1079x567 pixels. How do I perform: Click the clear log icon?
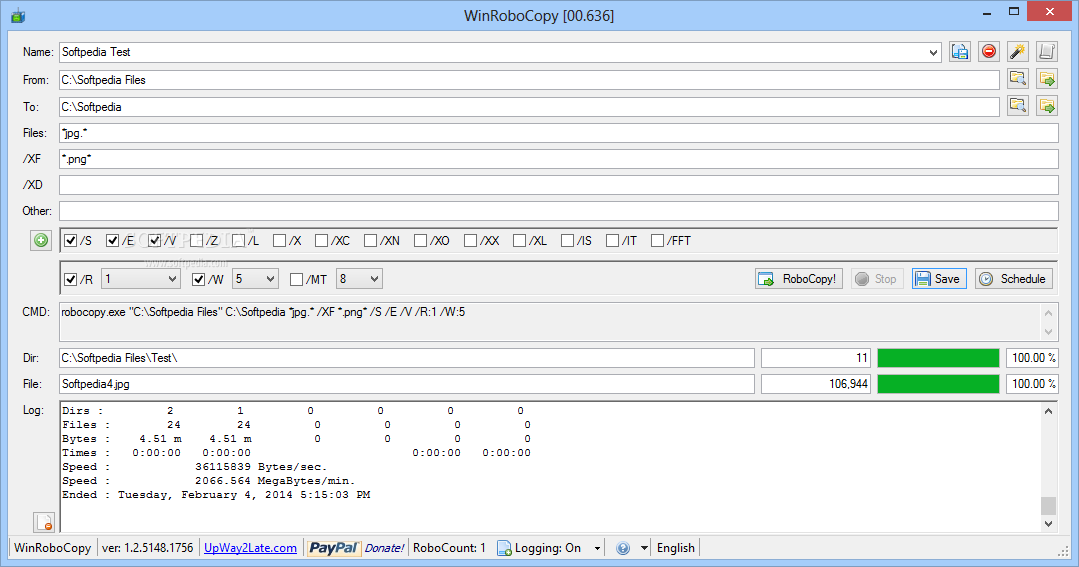pyautogui.click(x=44, y=522)
